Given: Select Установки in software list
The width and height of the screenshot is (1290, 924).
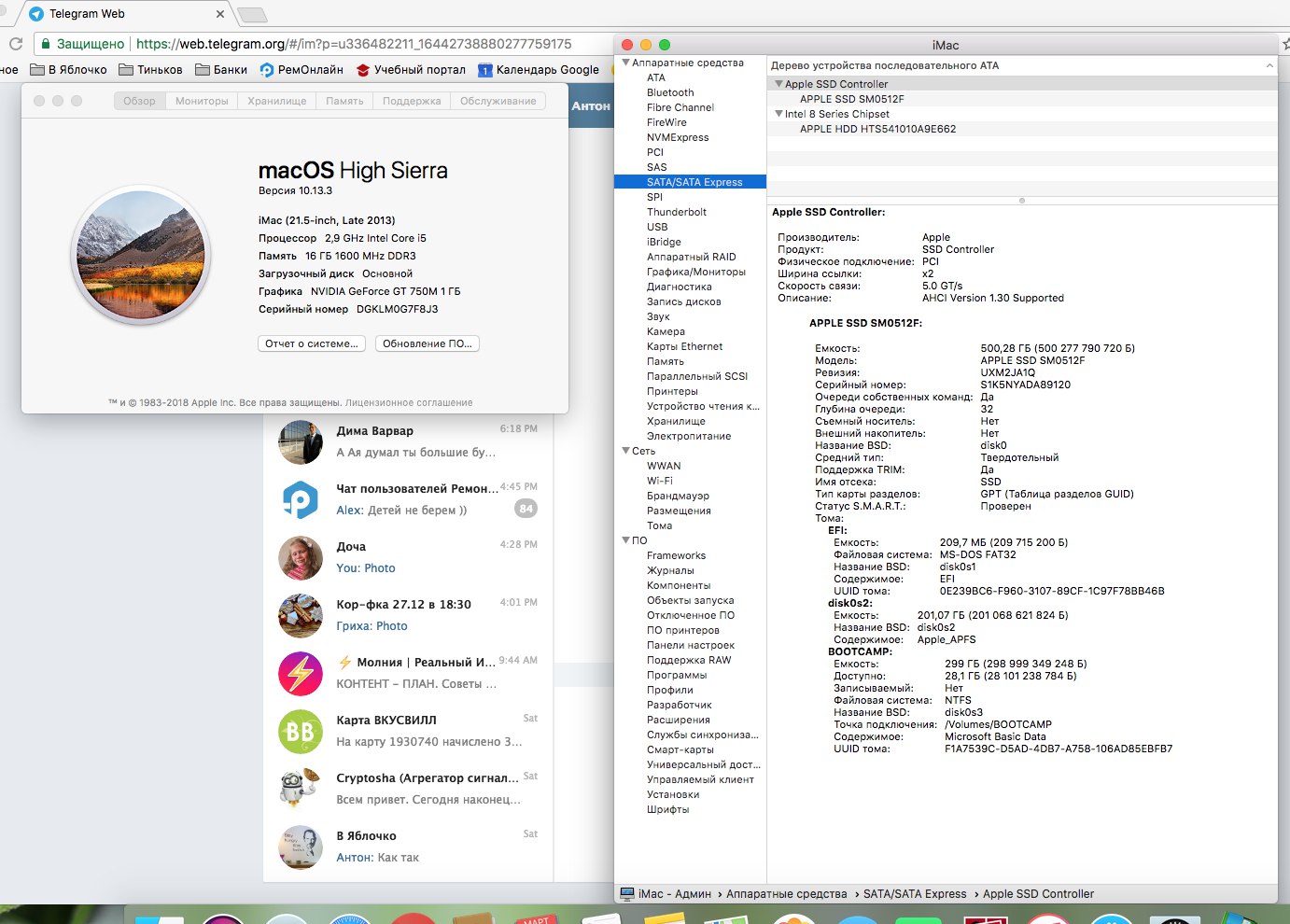Looking at the screenshot, I should click(x=673, y=794).
